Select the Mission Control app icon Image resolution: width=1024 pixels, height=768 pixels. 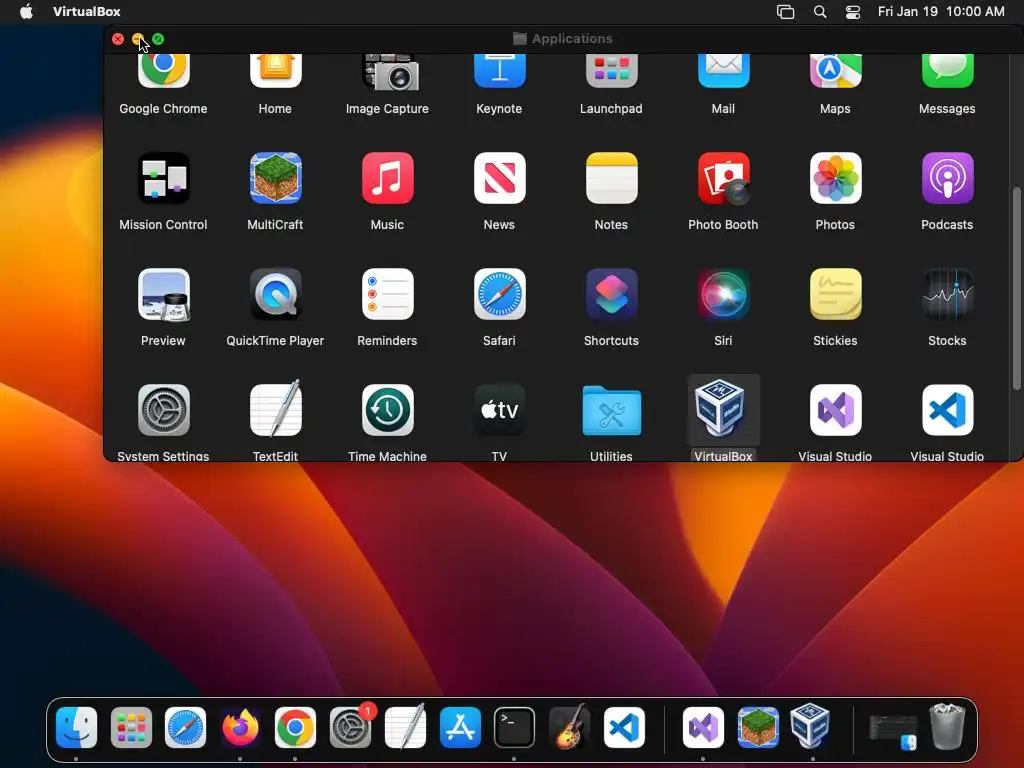tap(163, 178)
